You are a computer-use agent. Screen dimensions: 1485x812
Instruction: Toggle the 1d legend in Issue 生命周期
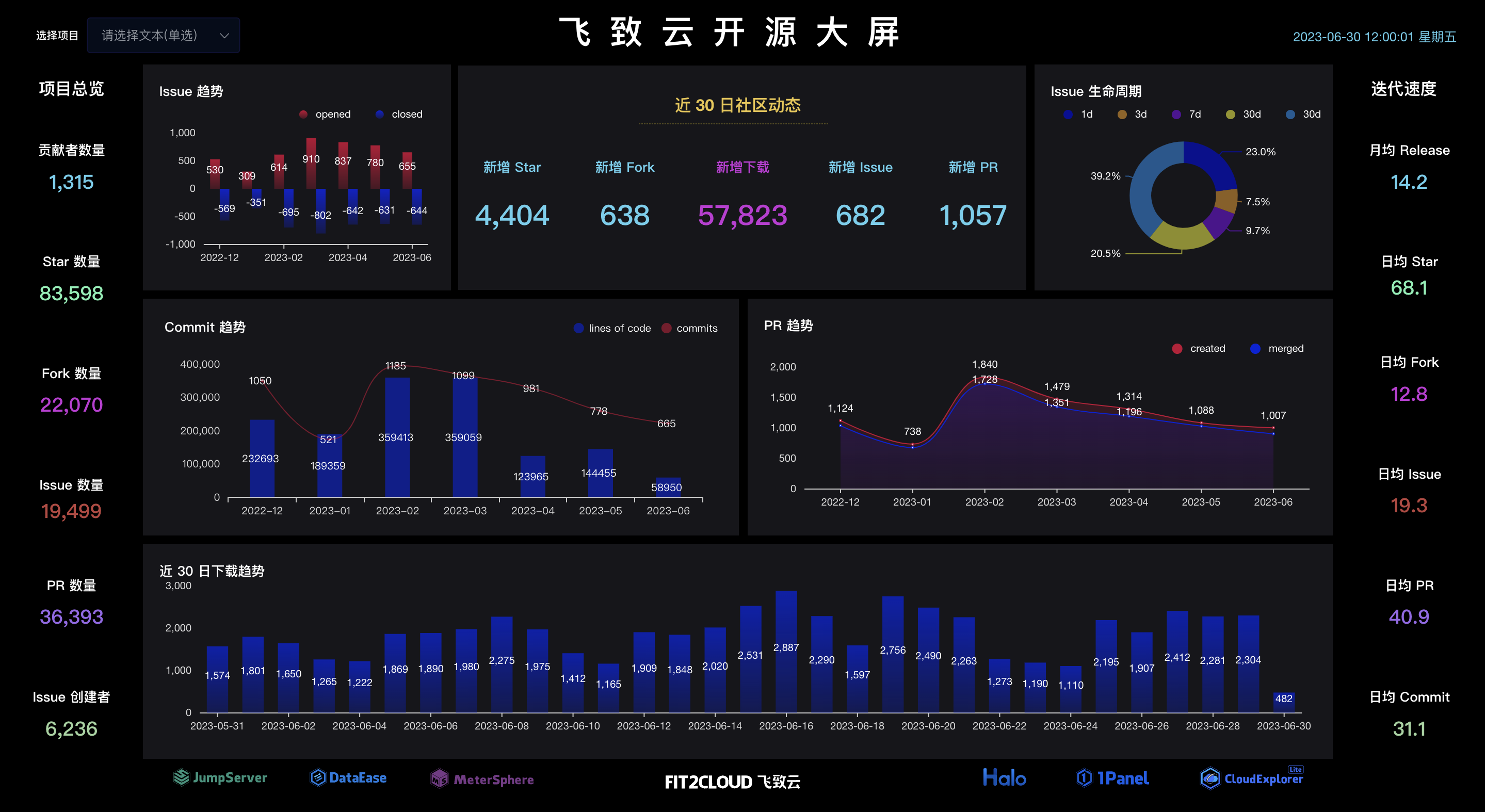(x=1078, y=114)
